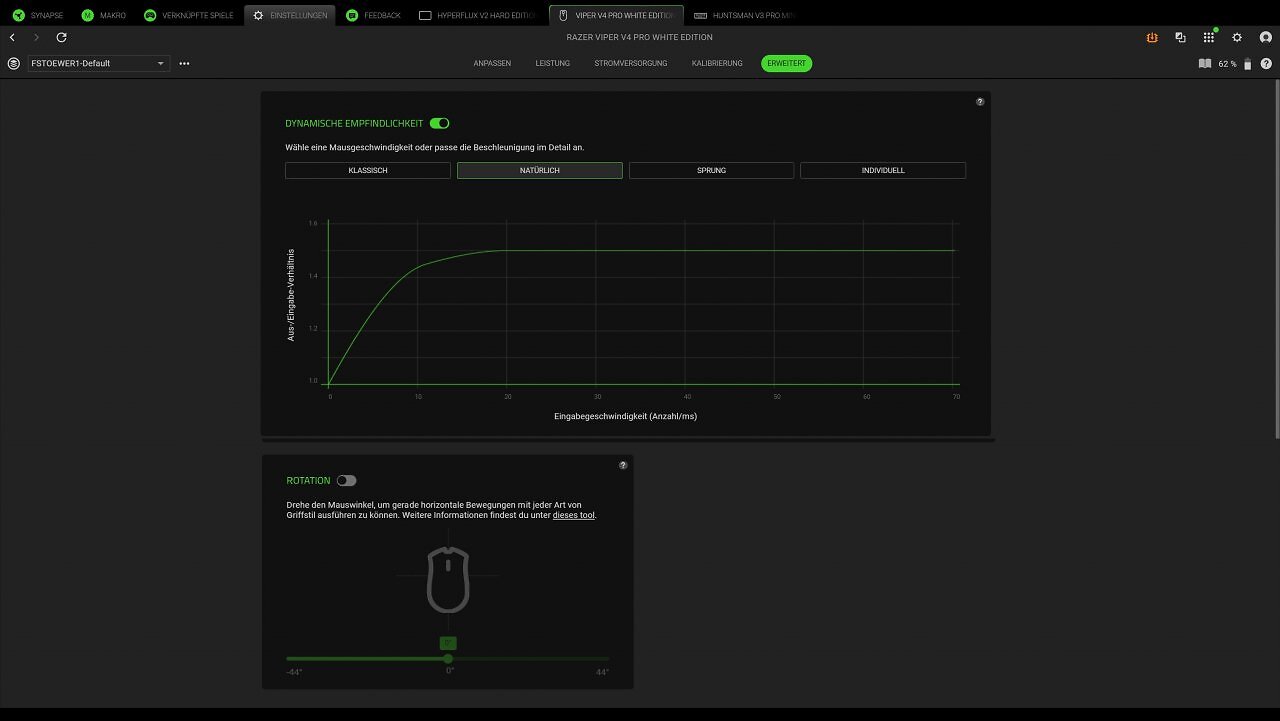Viewport: 1280px width, 721px height.
Task: Click the rotation angle slider handle
Action: coord(448,658)
